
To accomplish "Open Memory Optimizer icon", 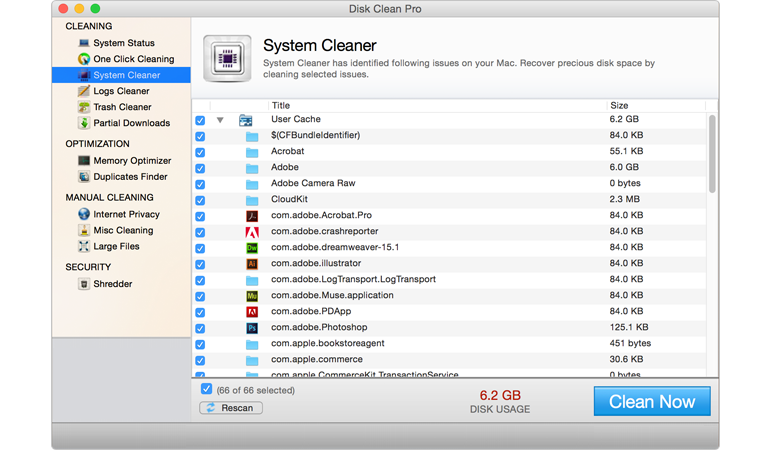I will click(x=84, y=160).
